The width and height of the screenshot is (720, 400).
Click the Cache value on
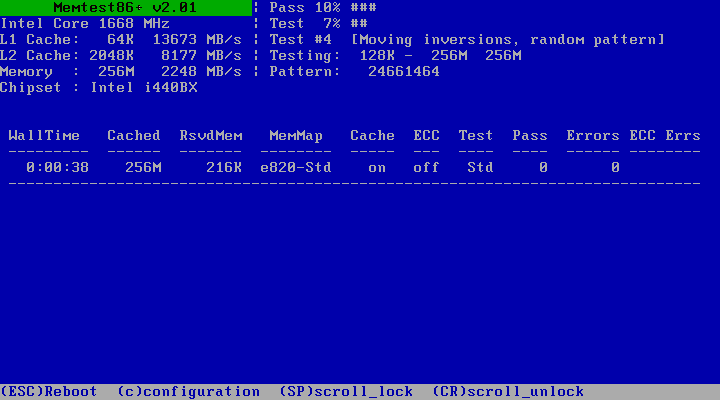[x=377, y=168]
